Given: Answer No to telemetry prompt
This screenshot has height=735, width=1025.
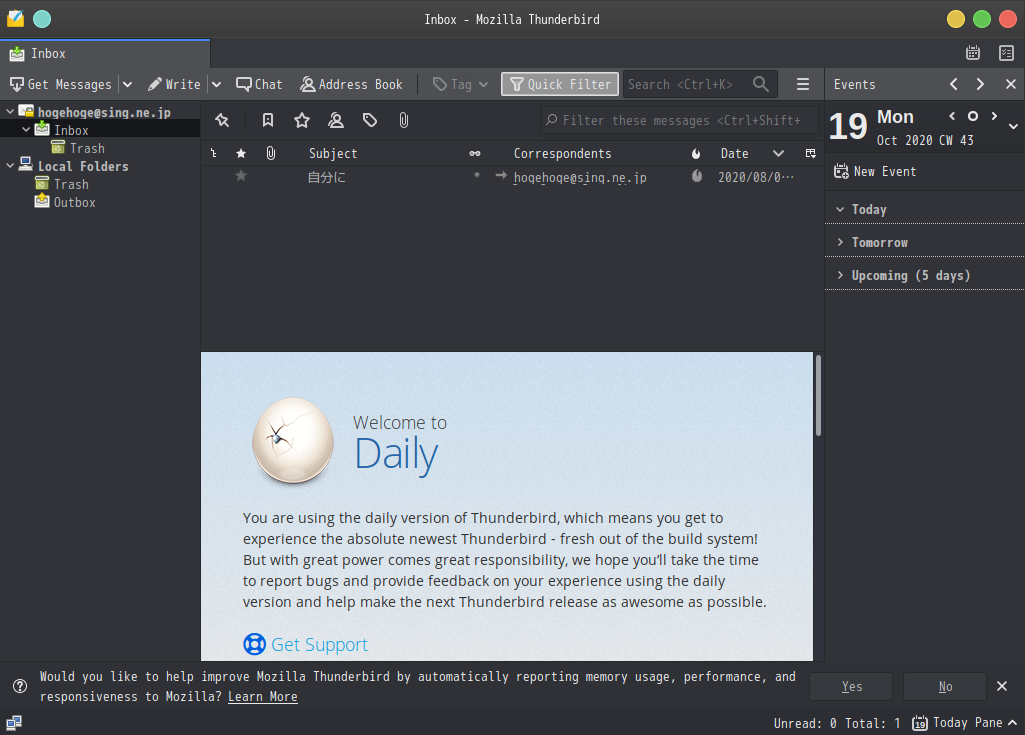Looking at the screenshot, I should pos(945,686).
